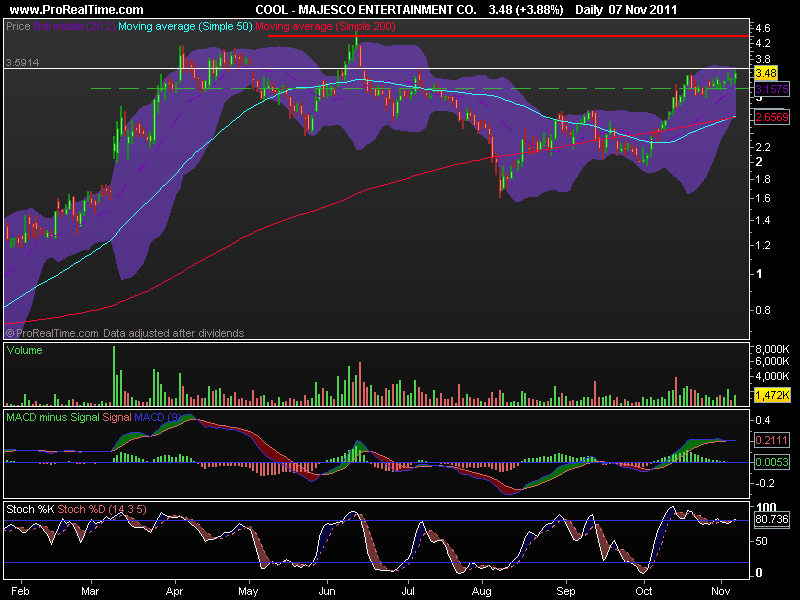Click the 3.5914 horizontal line value label
Image resolution: width=800 pixels, height=600 pixels.
coord(22,62)
